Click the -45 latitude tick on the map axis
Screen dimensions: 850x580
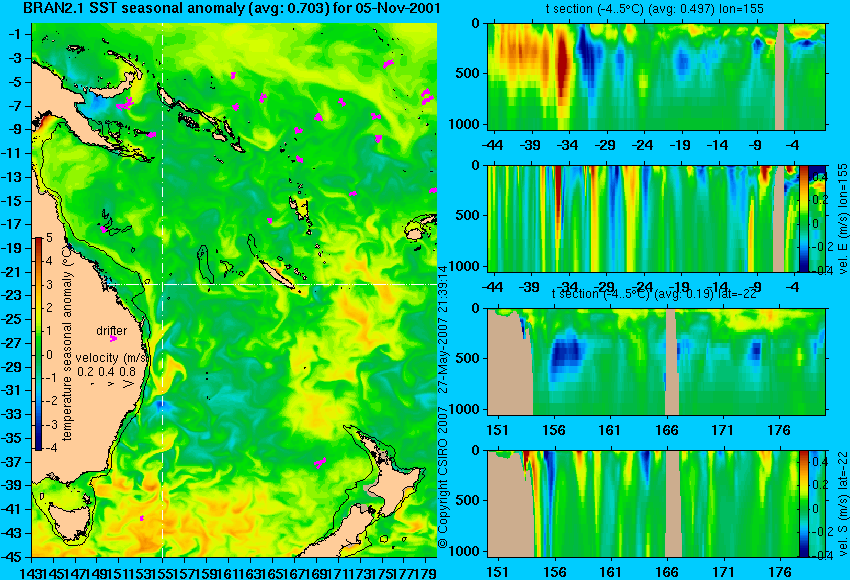pyautogui.click(x=10, y=557)
